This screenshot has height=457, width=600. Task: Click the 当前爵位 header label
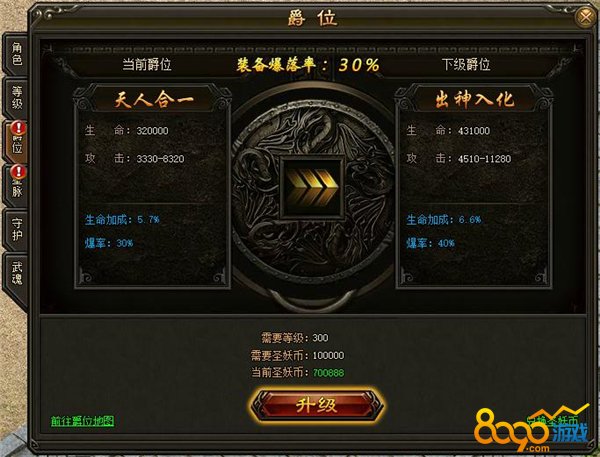[x=147, y=64]
